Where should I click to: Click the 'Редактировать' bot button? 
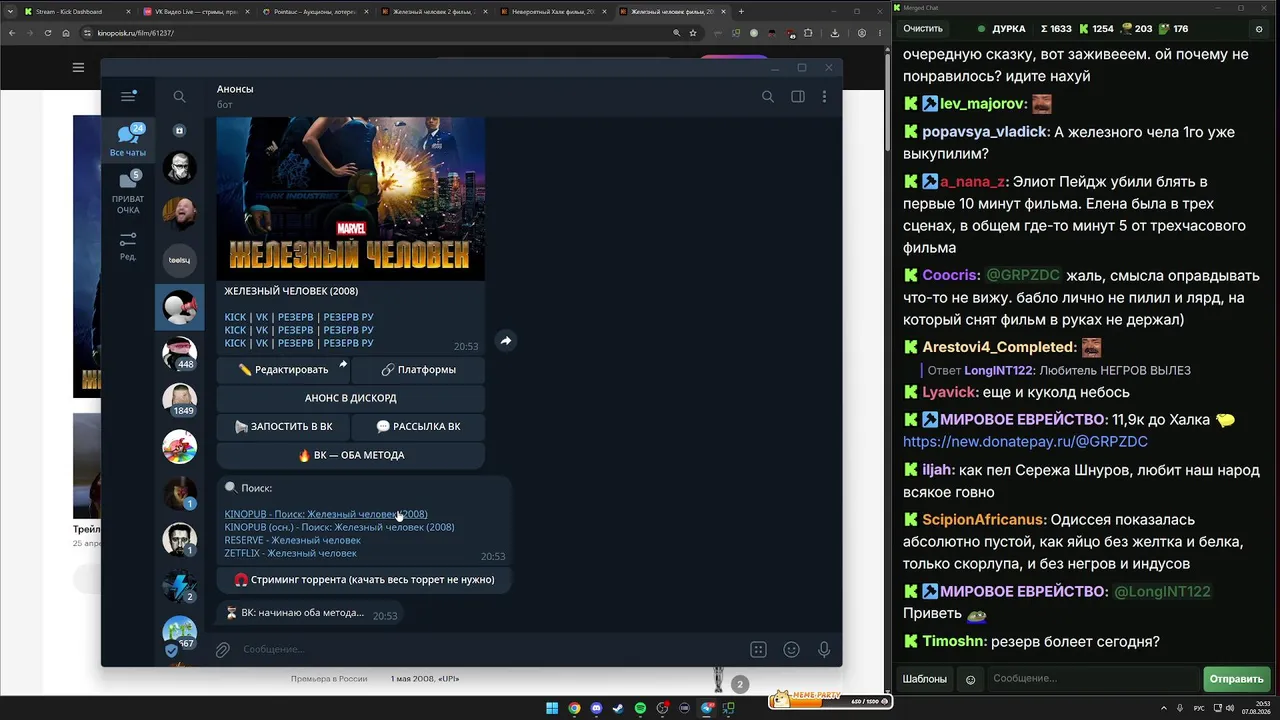coord(283,370)
